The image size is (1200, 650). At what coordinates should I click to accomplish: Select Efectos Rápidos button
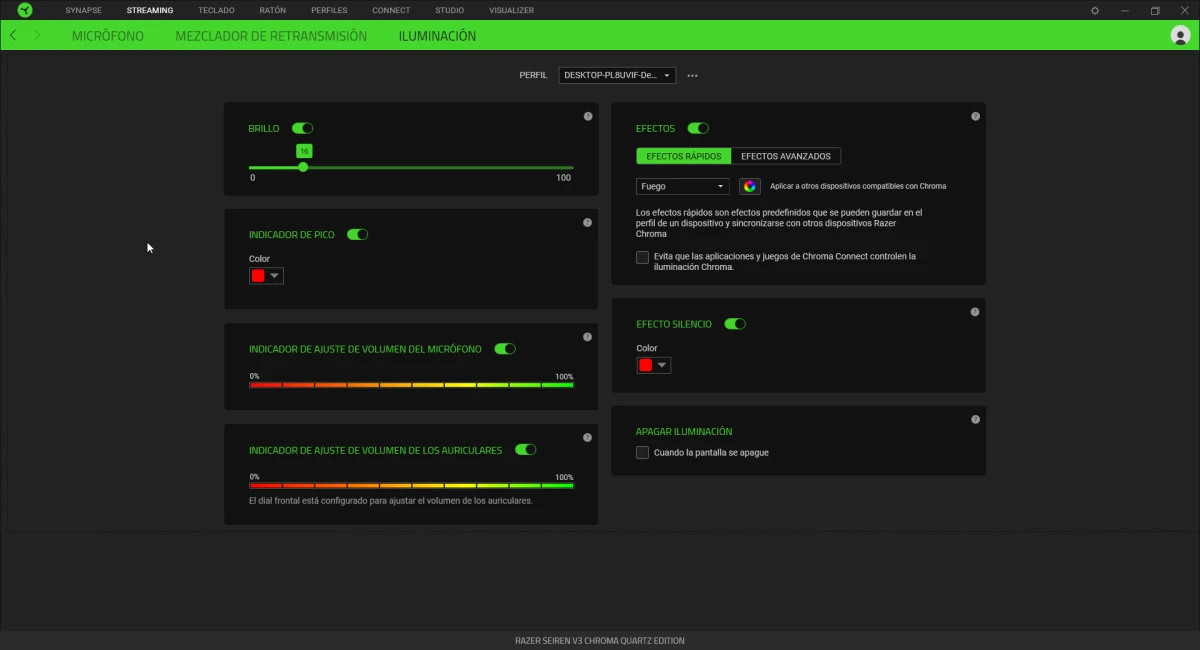point(683,156)
